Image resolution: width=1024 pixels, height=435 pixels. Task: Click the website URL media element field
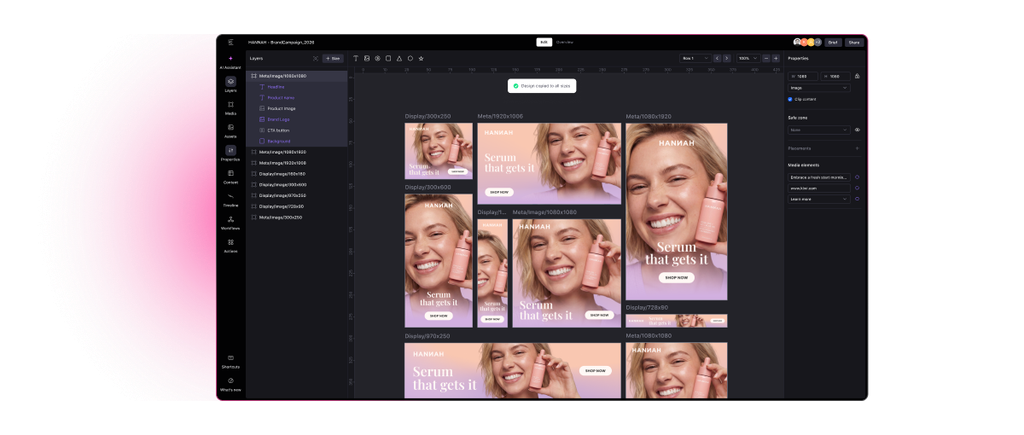(x=819, y=188)
